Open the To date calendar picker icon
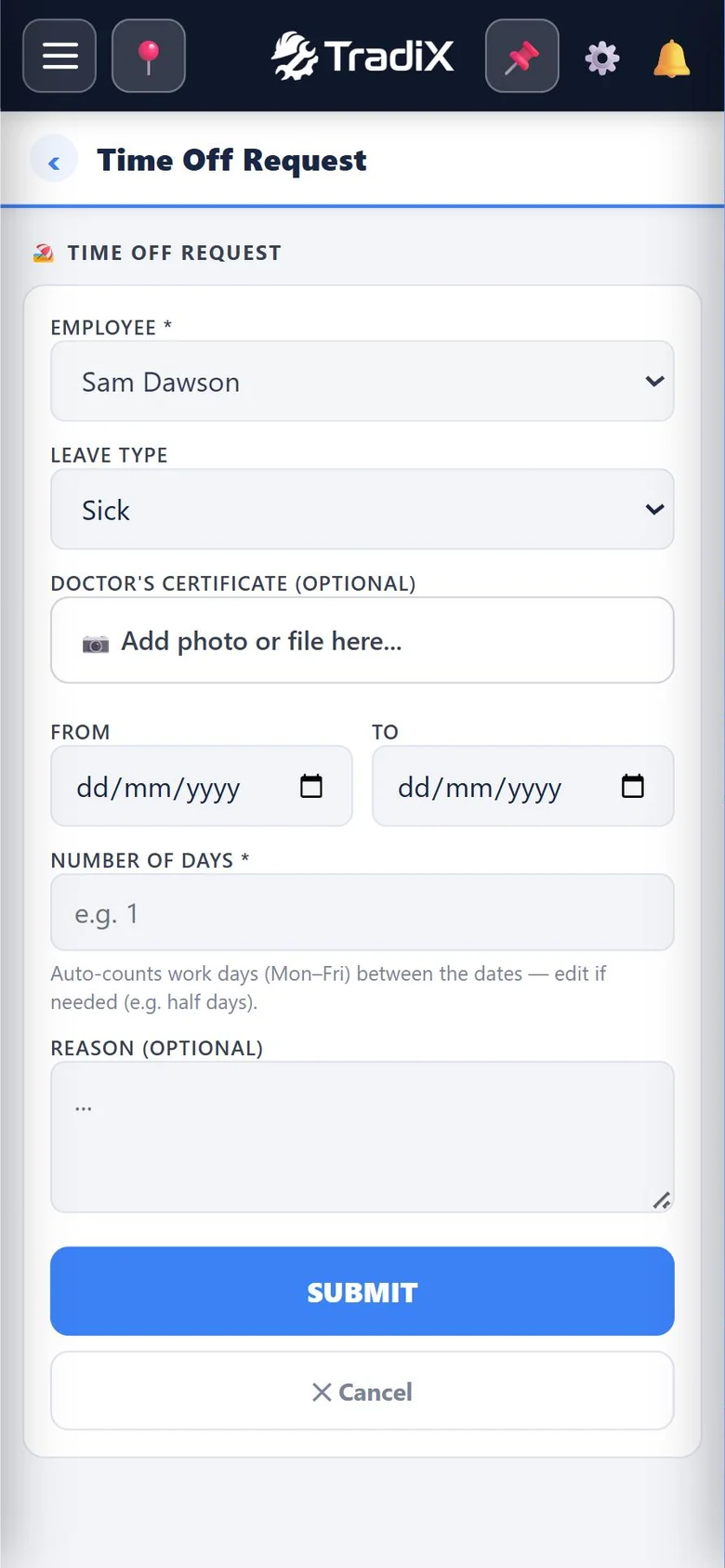The image size is (725, 1568). pos(633,786)
